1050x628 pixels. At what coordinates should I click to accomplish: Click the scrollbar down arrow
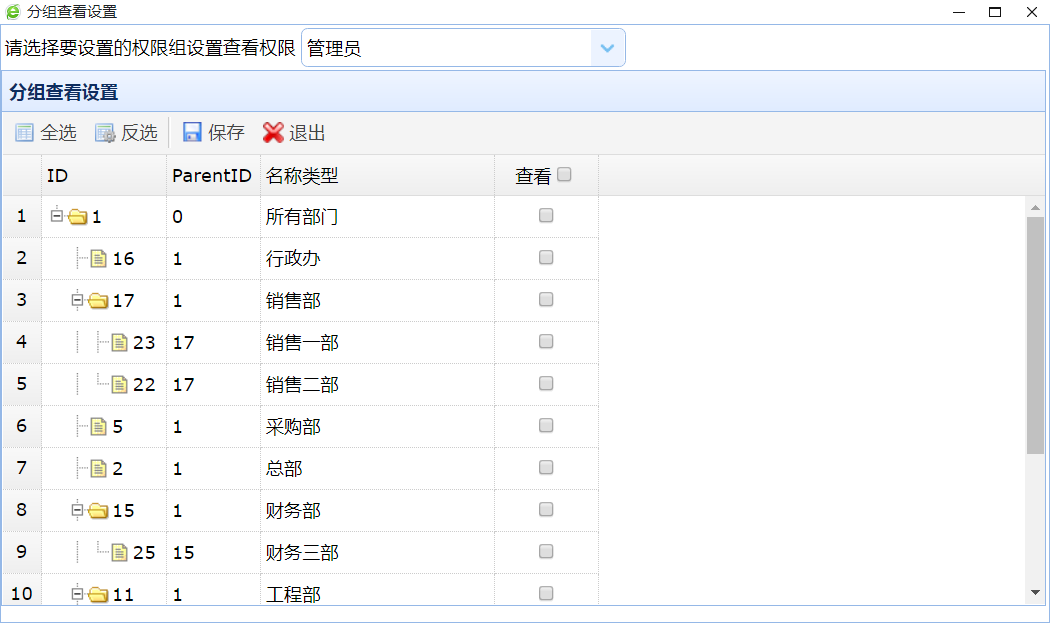pos(1035,593)
